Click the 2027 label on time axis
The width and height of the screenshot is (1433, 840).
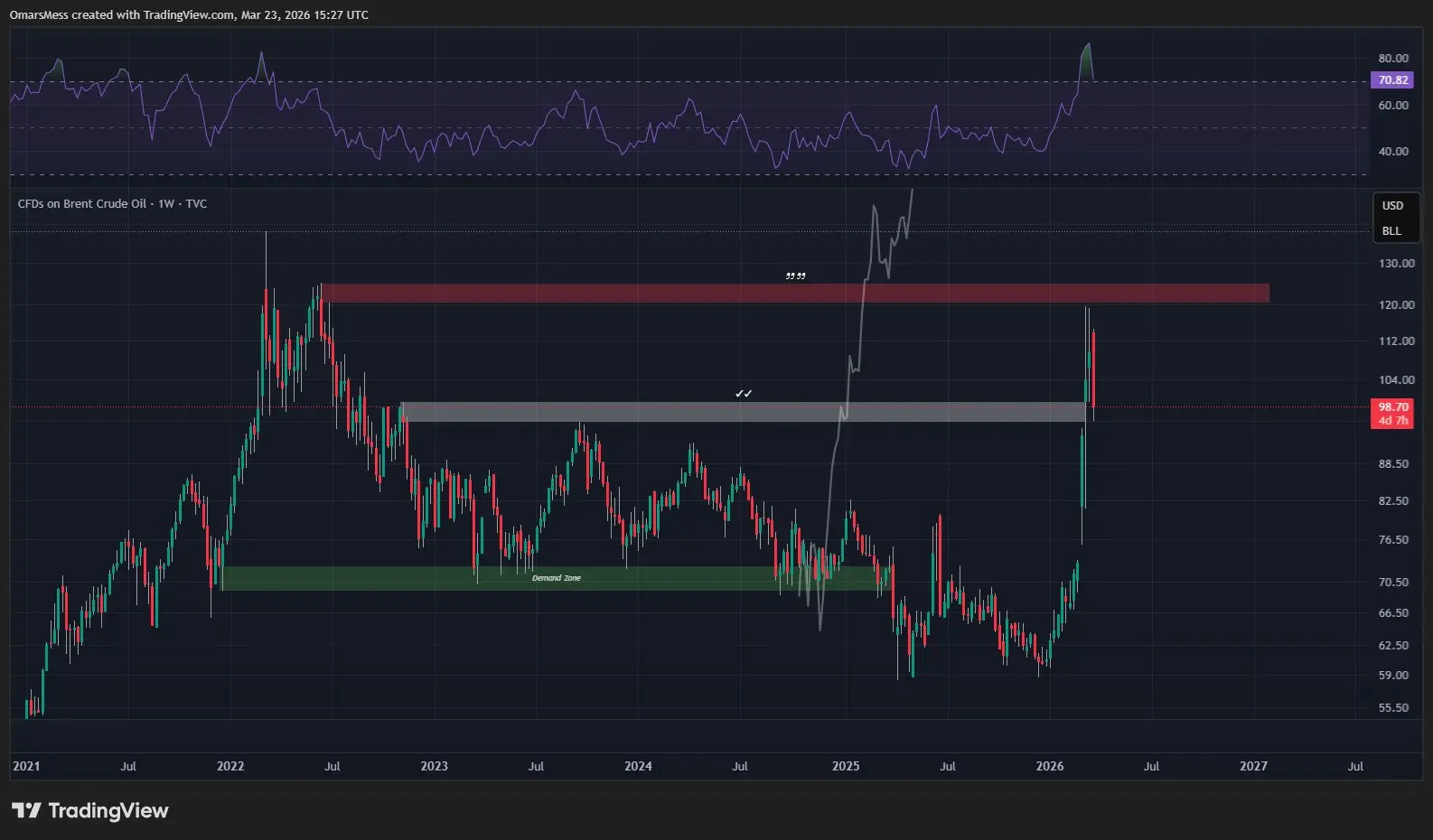(x=1253, y=767)
